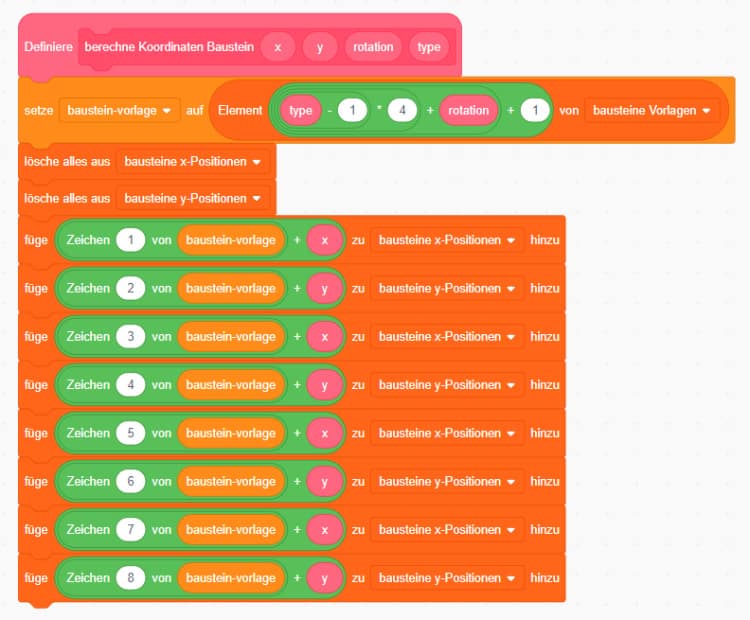Click the Zeichen index field containing 4 in the füge row
The height and width of the screenshot is (620, 750).
point(131,385)
